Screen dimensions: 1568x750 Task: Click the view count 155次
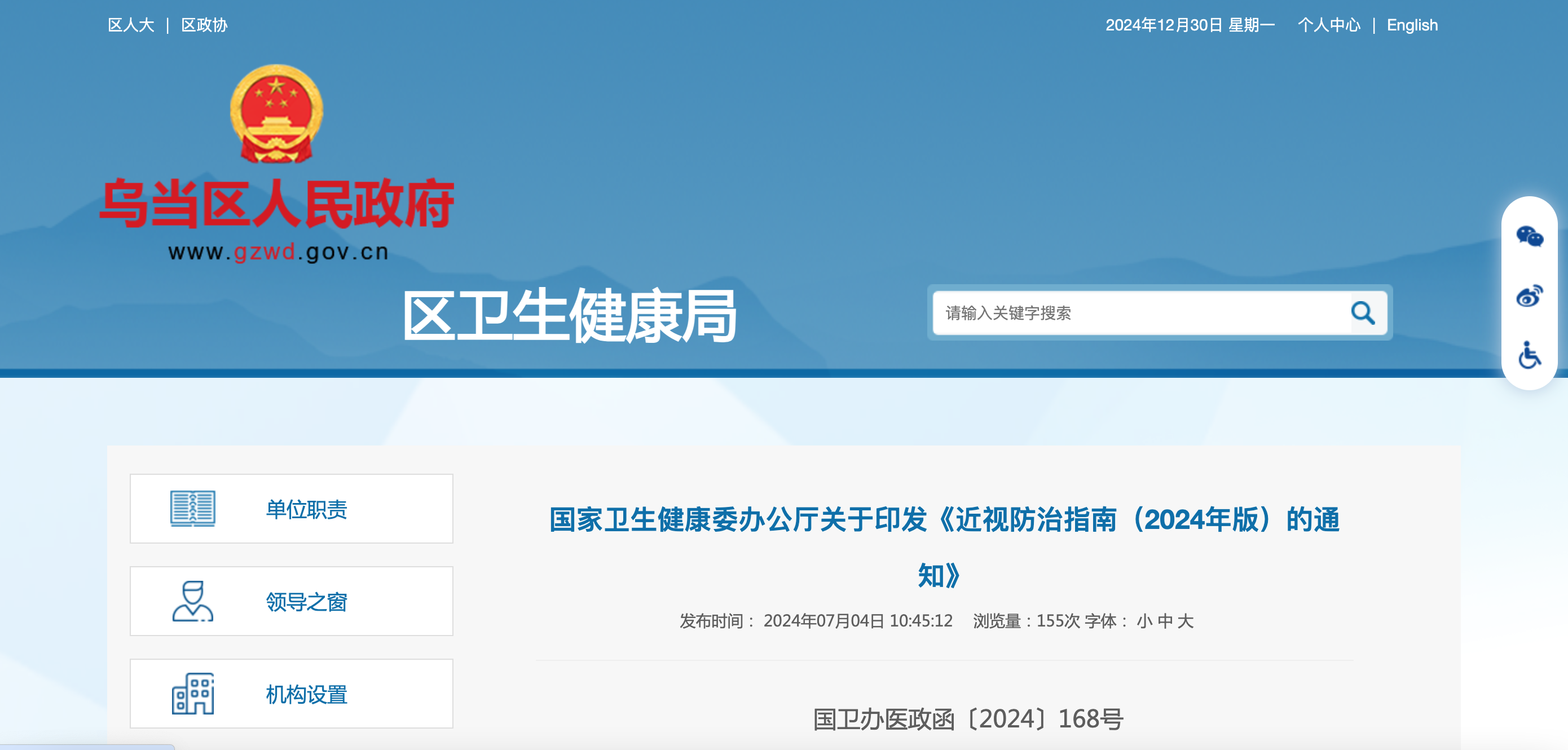click(1058, 621)
